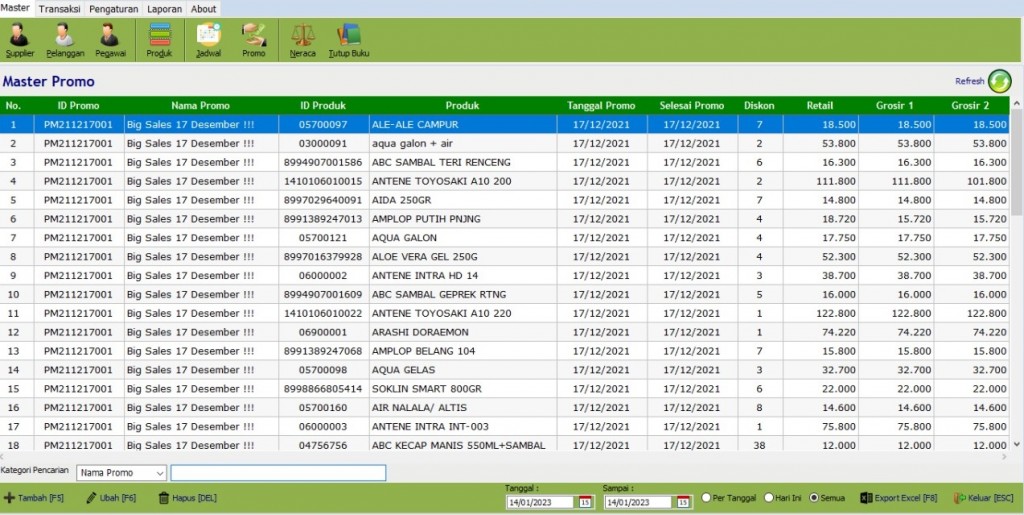Viewport: 1024px width, 515px height.
Task: Select the Hari Ini radio button
Action: point(769,497)
